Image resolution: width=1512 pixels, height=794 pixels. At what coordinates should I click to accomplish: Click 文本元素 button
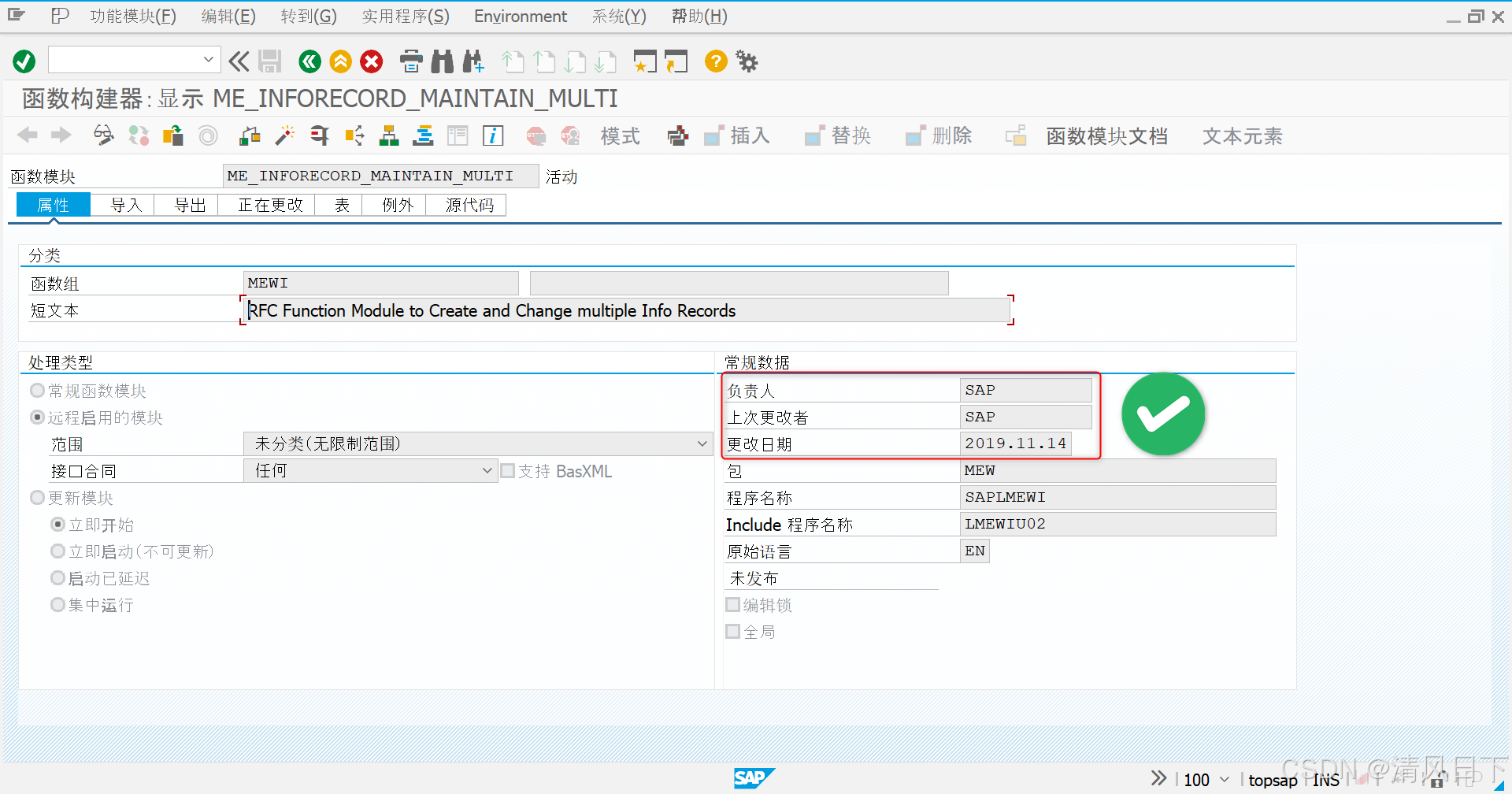(x=1242, y=135)
